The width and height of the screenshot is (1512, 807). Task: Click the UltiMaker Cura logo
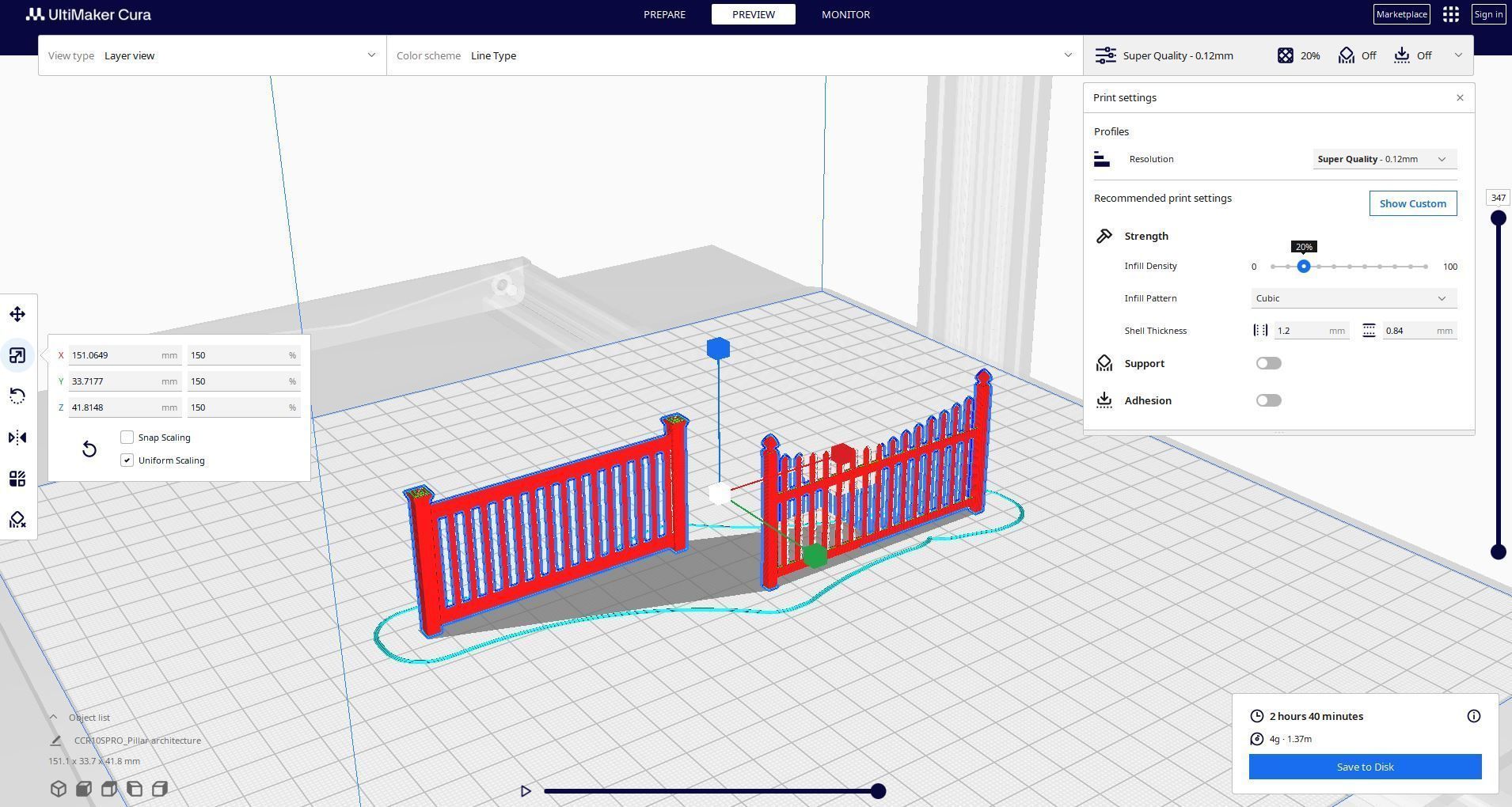tap(88, 14)
